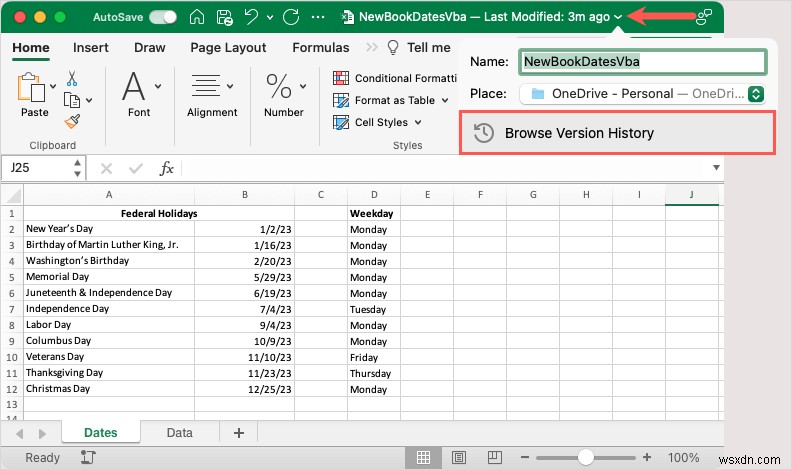Click the file name dropdown chevron in title
Image resolution: width=792 pixels, height=470 pixels.
point(618,17)
